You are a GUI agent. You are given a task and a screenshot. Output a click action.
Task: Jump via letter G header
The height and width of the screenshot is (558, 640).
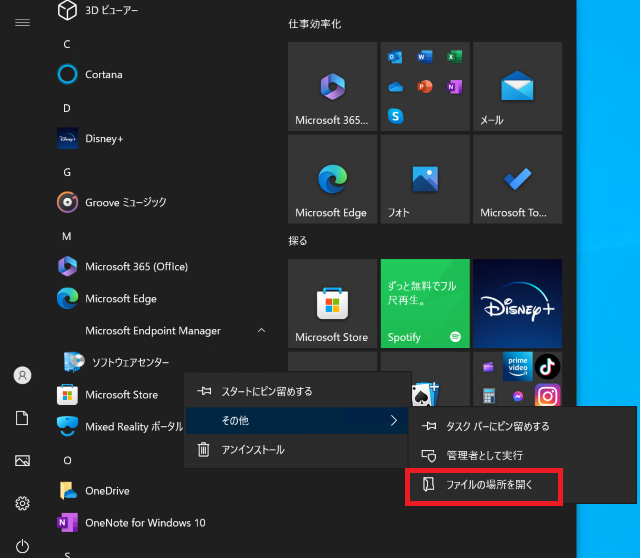pyautogui.click(x=67, y=172)
